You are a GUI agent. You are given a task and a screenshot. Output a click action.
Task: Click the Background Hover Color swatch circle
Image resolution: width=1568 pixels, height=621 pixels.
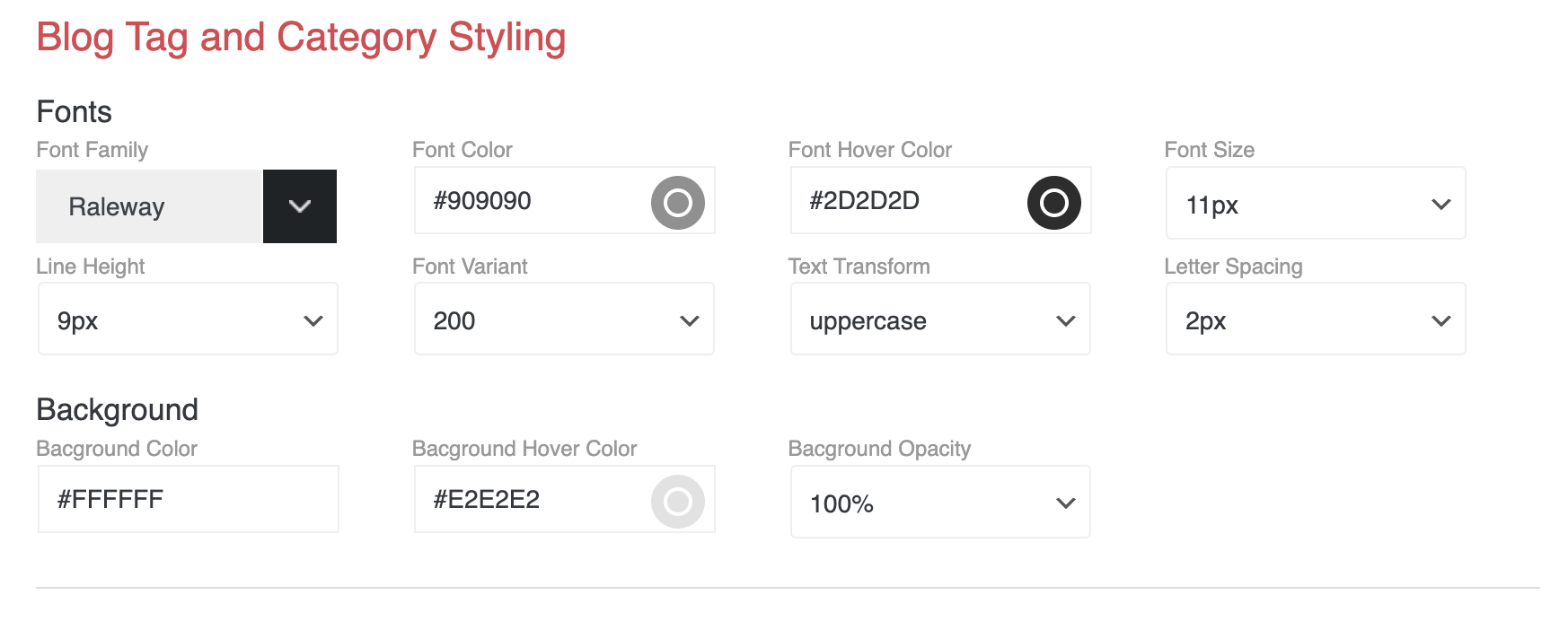click(677, 502)
